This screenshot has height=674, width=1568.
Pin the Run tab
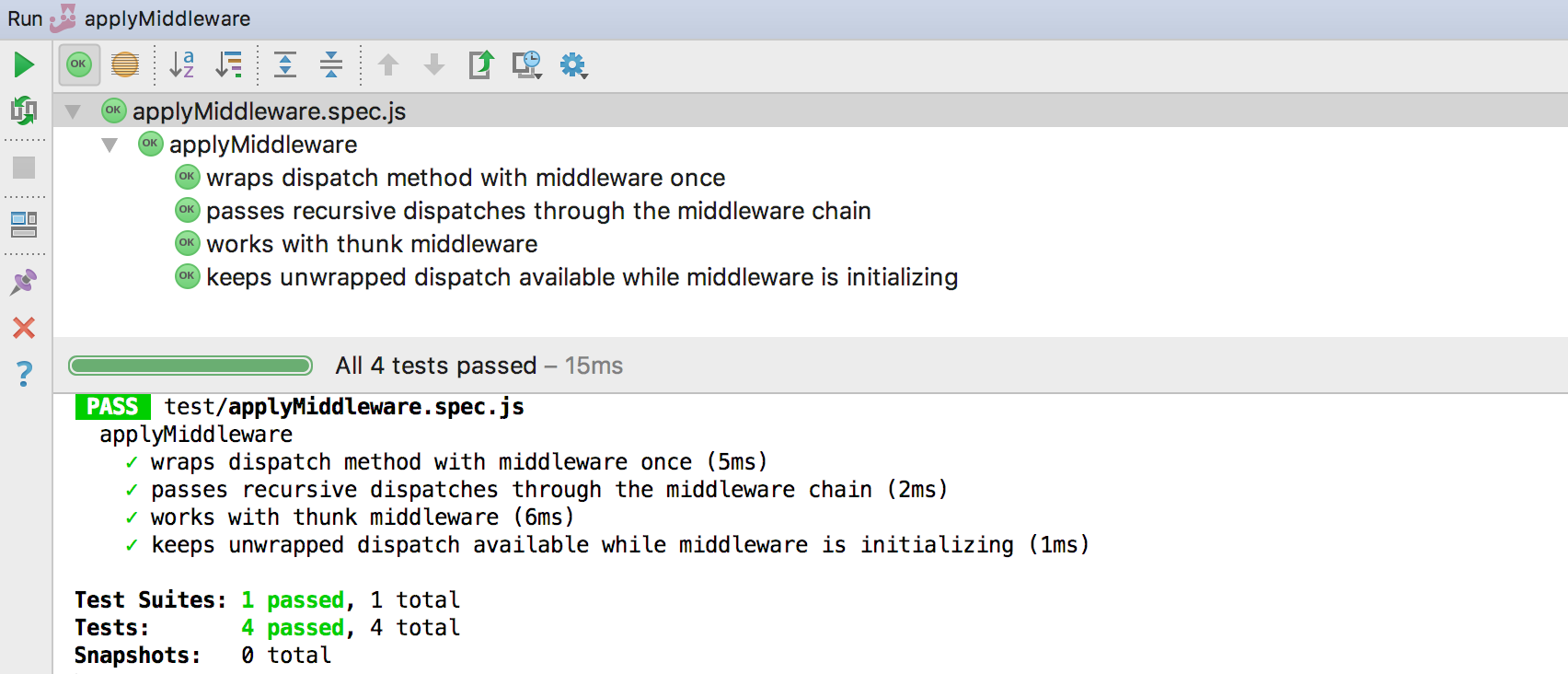(24, 282)
